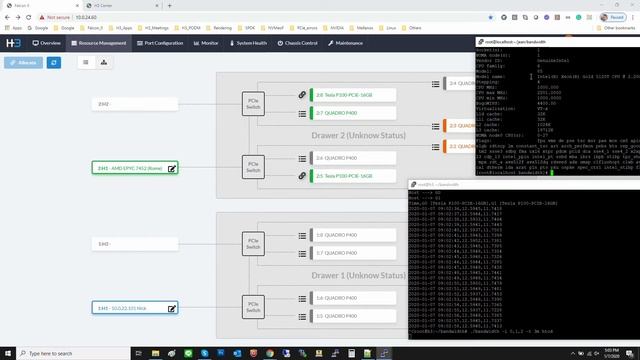640x360 pixels.
Task: Open the Overview tab
Action: (x=47, y=43)
